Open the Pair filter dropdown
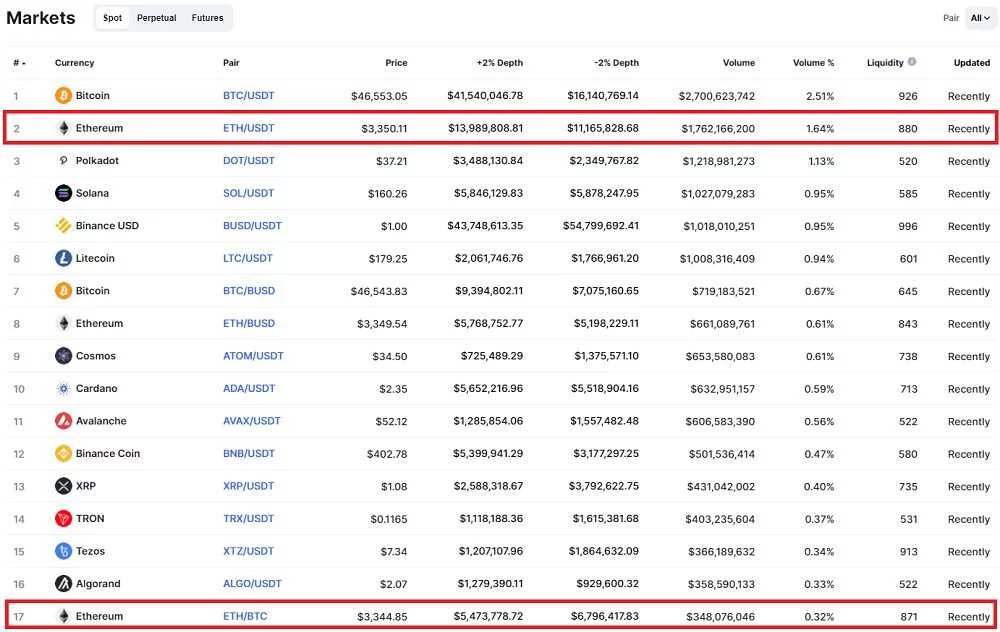The height and width of the screenshot is (632, 1000). point(980,18)
